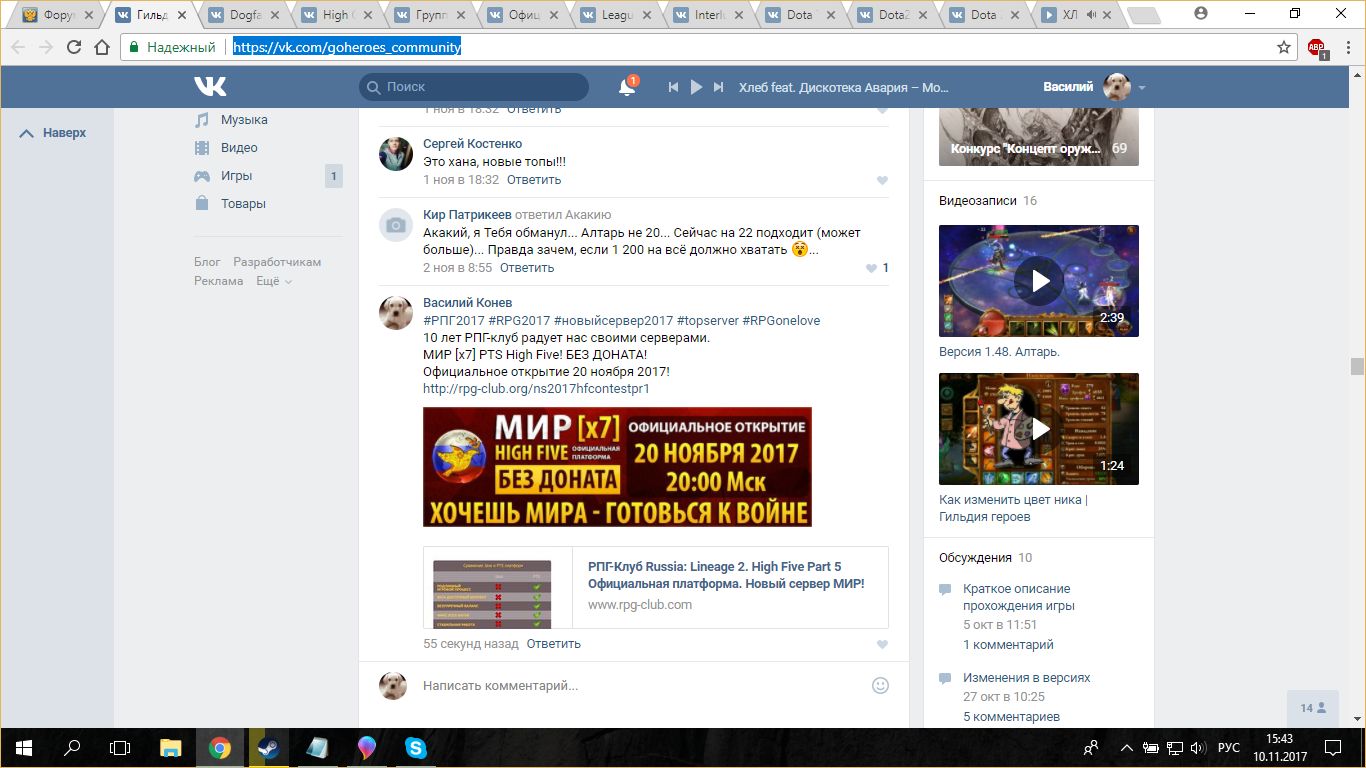Click the Написать комментарий field
Screen dimensions: 1366x768
(x=640, y=686)
